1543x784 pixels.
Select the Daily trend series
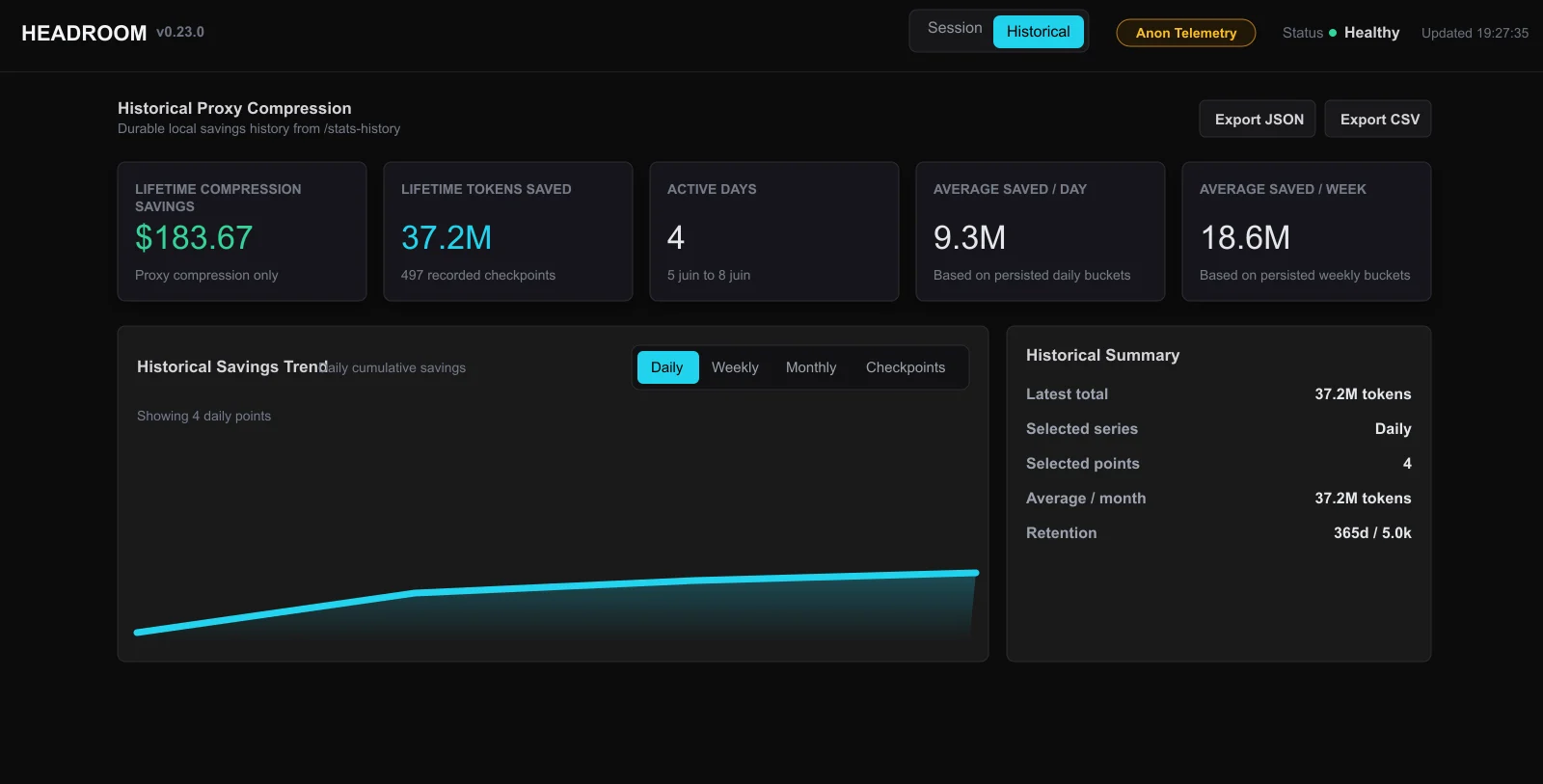[x=667, y=367]
